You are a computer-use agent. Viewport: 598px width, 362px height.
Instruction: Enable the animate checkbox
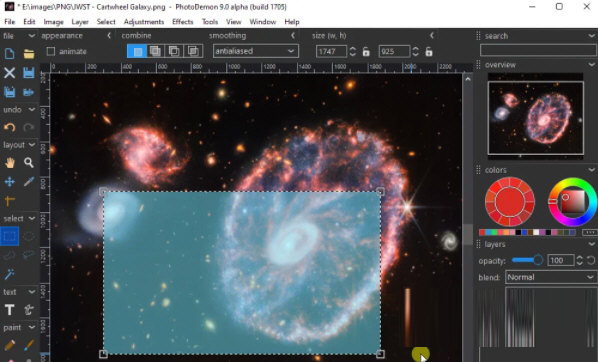(x=51, y=51)
